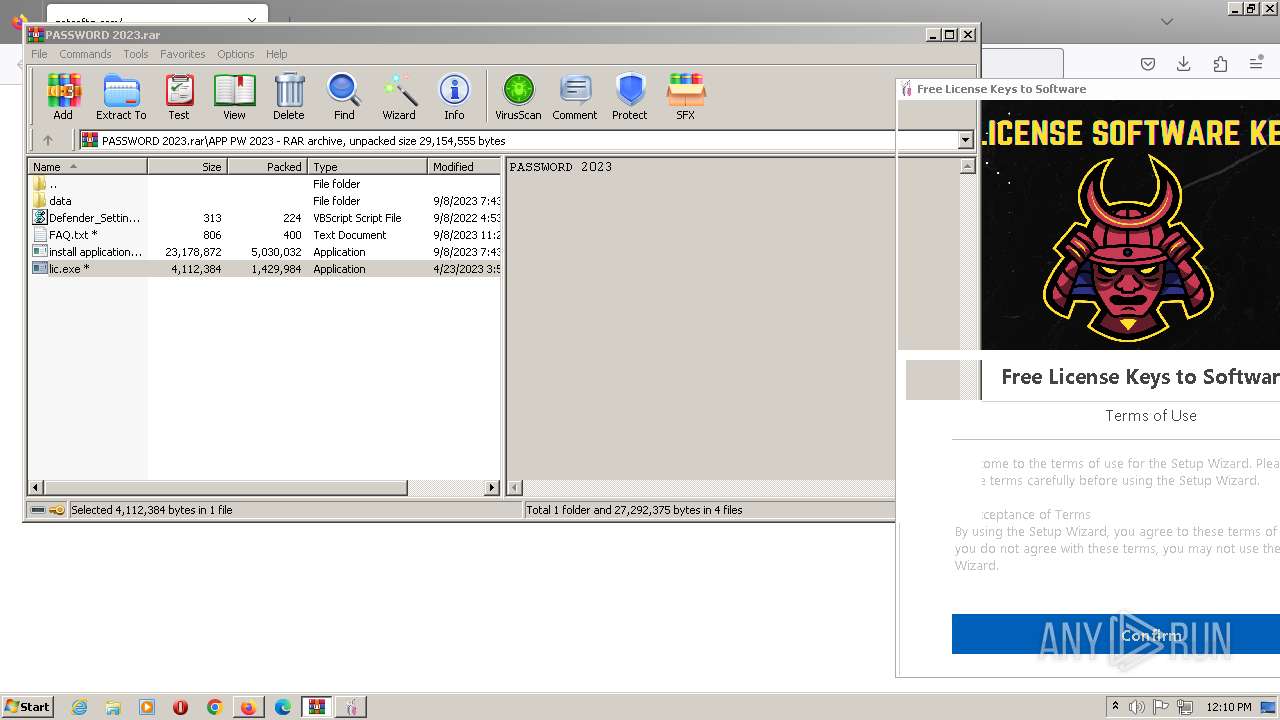
Task: Show archive Info
Action: coord(454,97)
